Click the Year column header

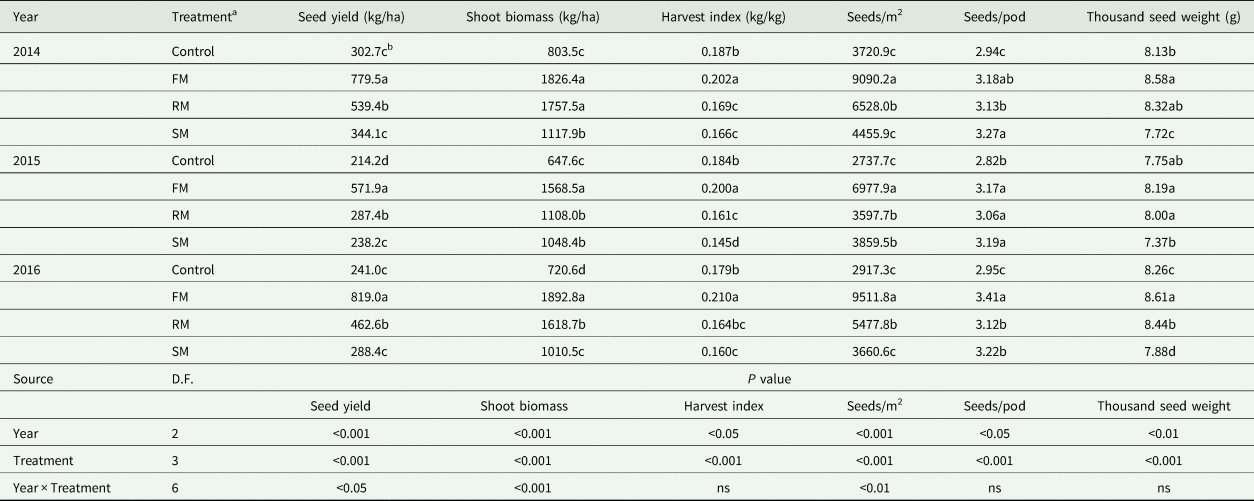point(24,19)
